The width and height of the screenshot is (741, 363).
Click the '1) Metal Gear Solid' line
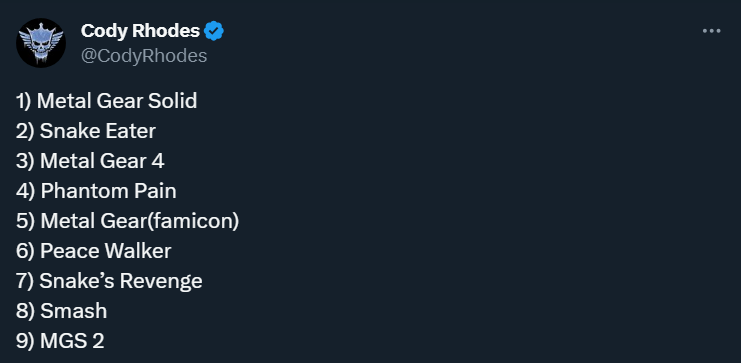pyautogui.click(x=106, y=101)
